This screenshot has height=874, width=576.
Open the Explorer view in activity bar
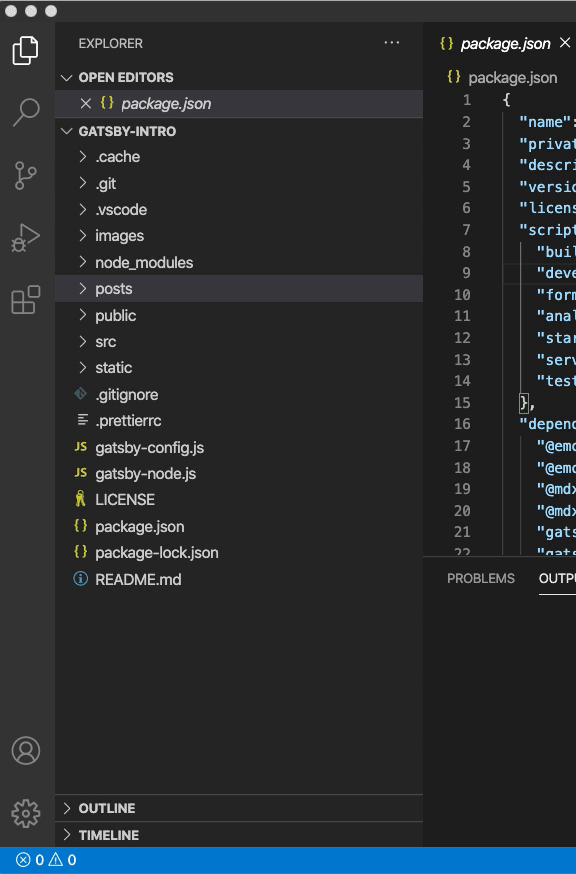click(x=26, y=51)
